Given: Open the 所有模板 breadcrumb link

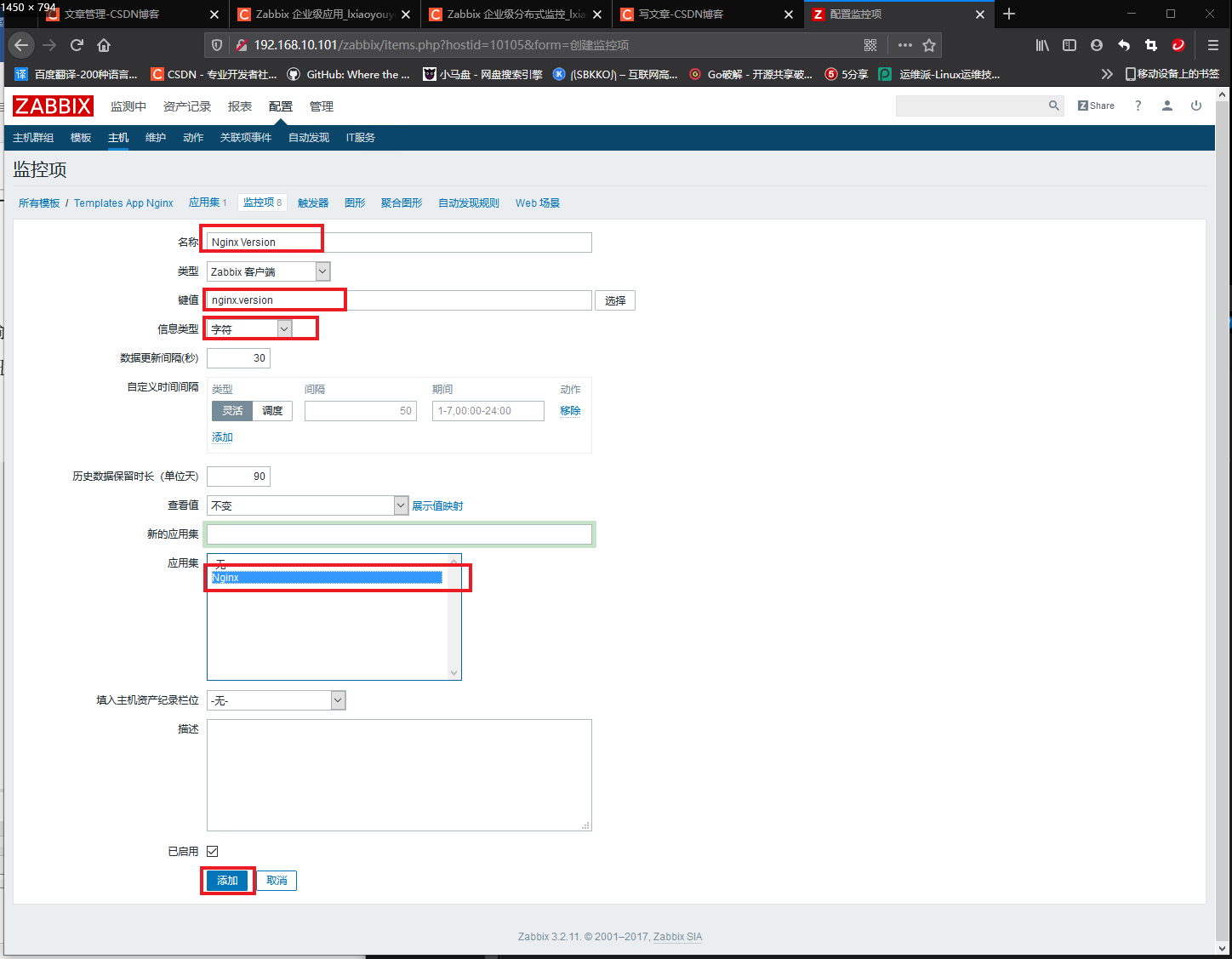Looking at the screenshot, I should click(39, 203).
